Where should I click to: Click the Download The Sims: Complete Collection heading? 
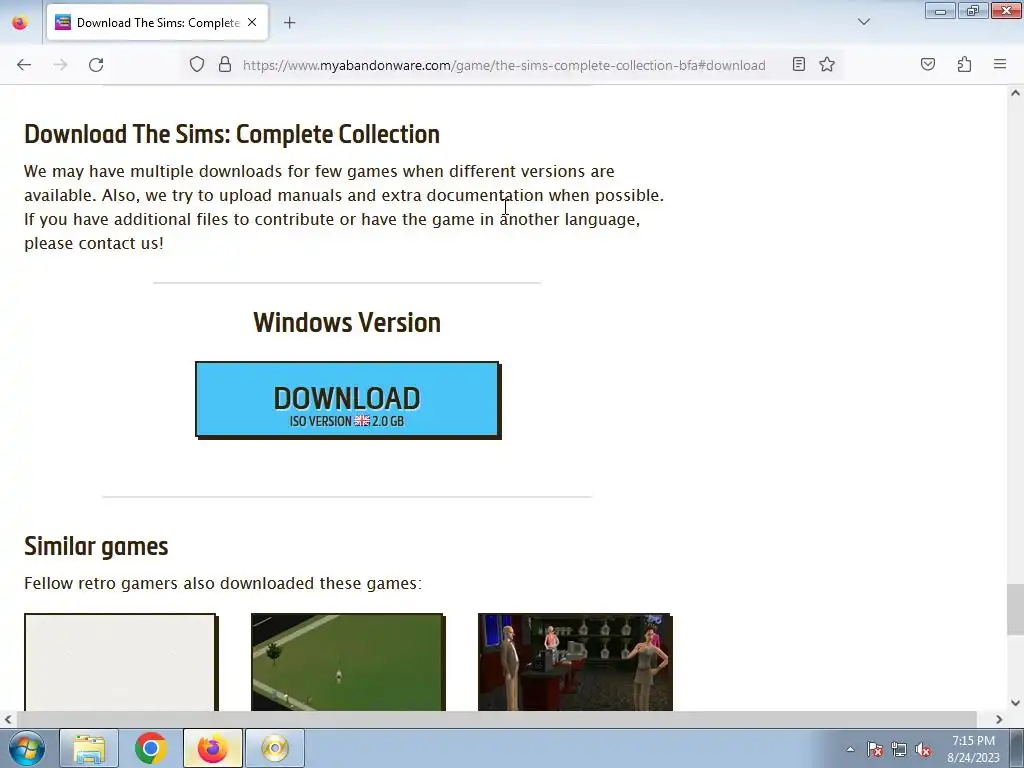(x=232, y=134)
